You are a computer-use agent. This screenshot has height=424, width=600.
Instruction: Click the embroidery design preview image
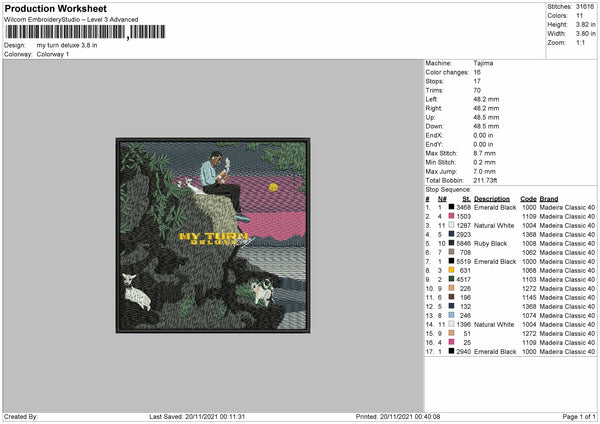click(x=213, y=235)
